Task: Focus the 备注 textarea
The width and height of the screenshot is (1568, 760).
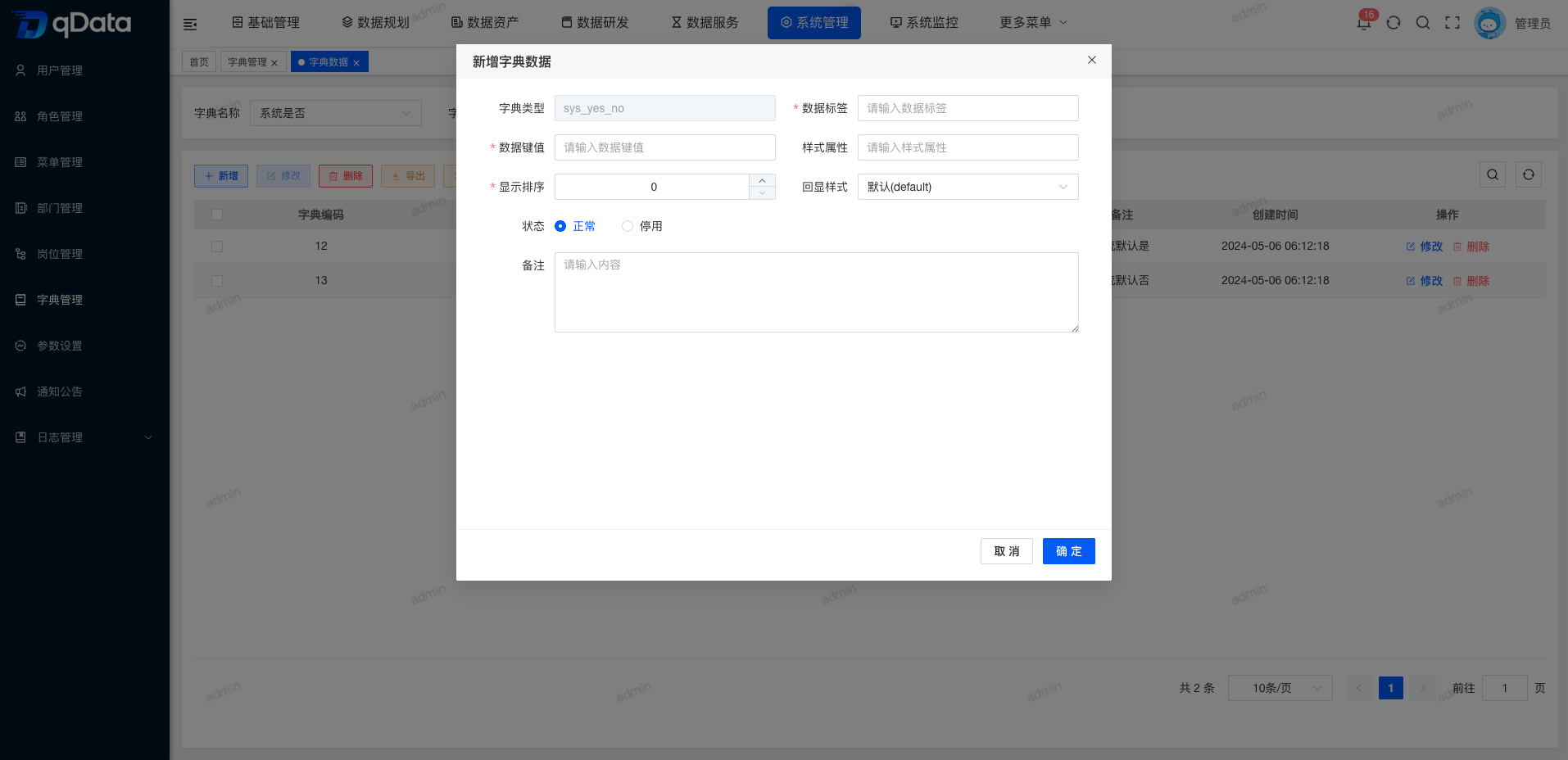Action: (816, 292)
